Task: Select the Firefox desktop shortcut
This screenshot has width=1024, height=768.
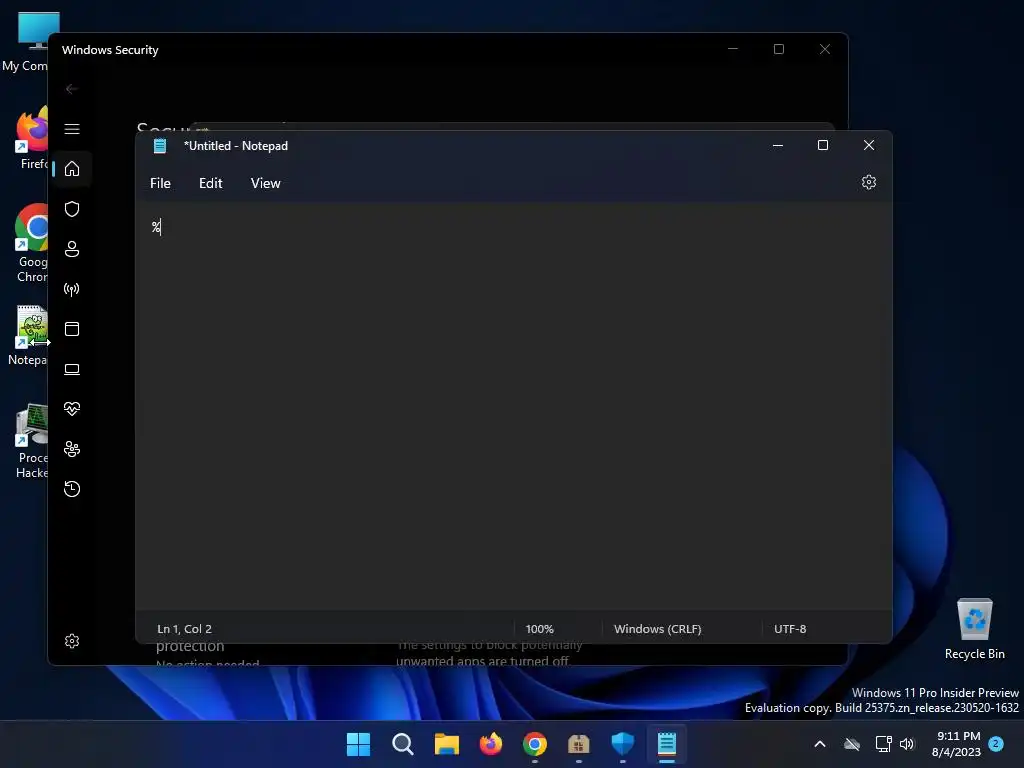Action: point(31,138)
